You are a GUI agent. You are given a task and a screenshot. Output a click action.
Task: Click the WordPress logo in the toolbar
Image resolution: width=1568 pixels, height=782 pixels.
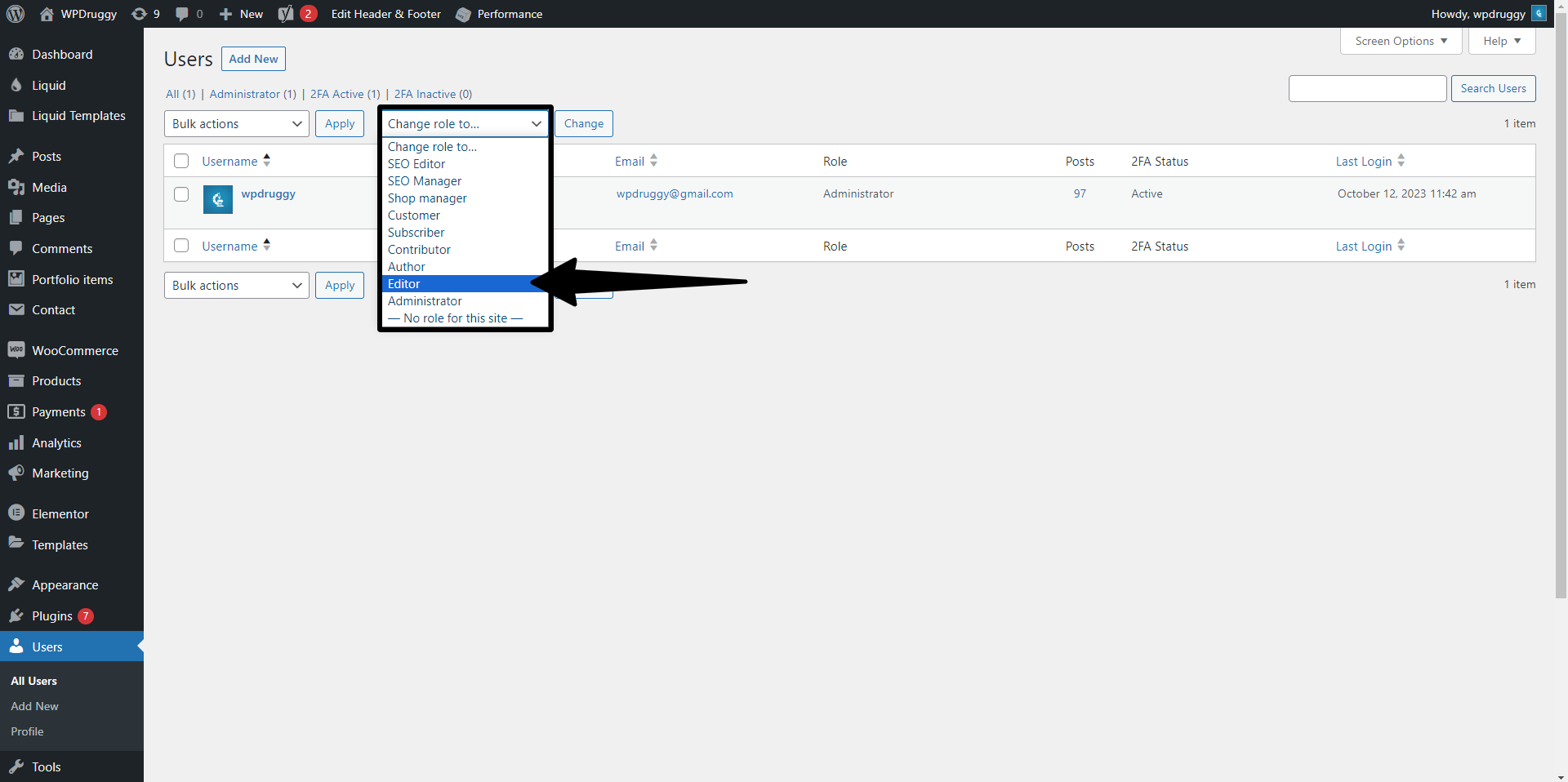[16, 14]
